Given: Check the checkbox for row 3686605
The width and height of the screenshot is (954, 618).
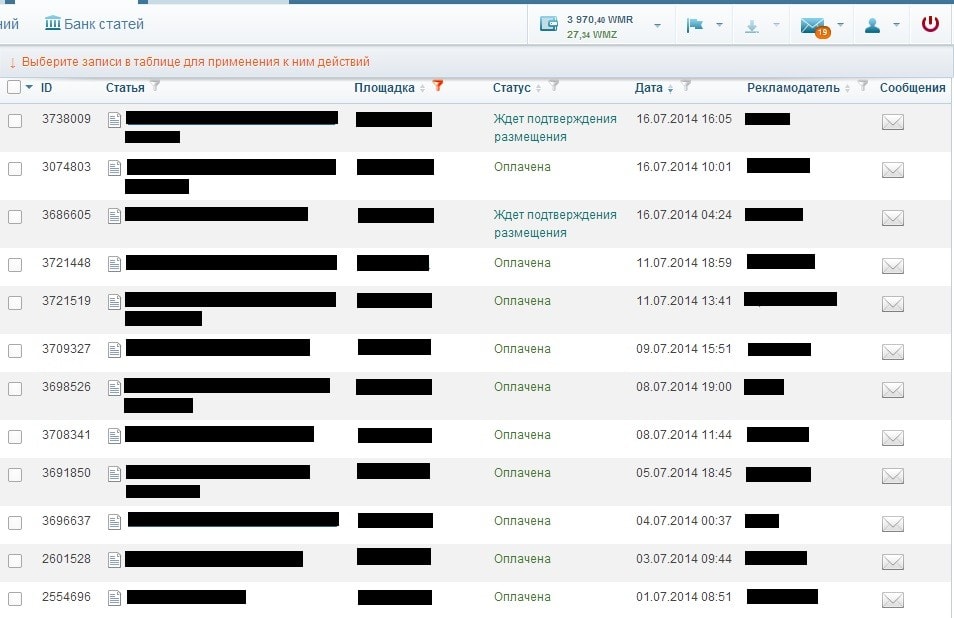Looking at the screenshot, I should pos(15,217).
